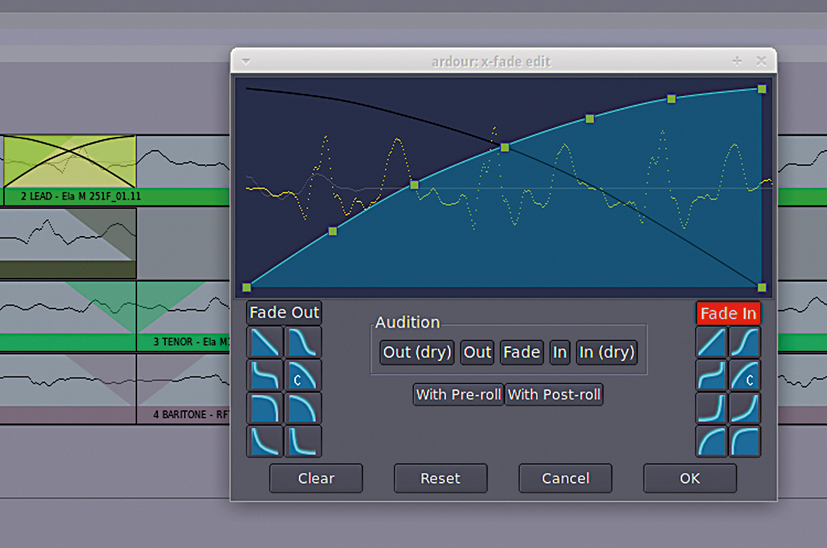This screenshot has height=548, width=827.
Task: Select the gentle early-rise Fade In icon in bottom row
Action: click(711, 440)
